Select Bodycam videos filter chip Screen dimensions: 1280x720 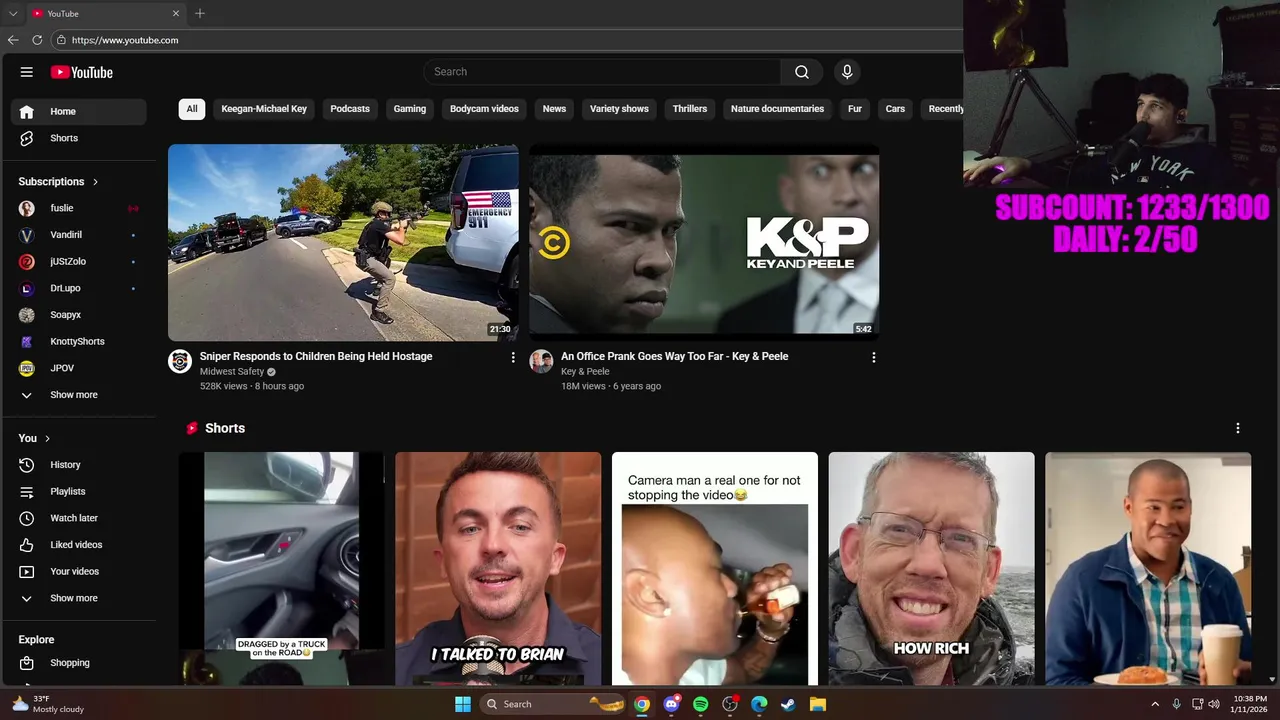click(x=484, y=109)
